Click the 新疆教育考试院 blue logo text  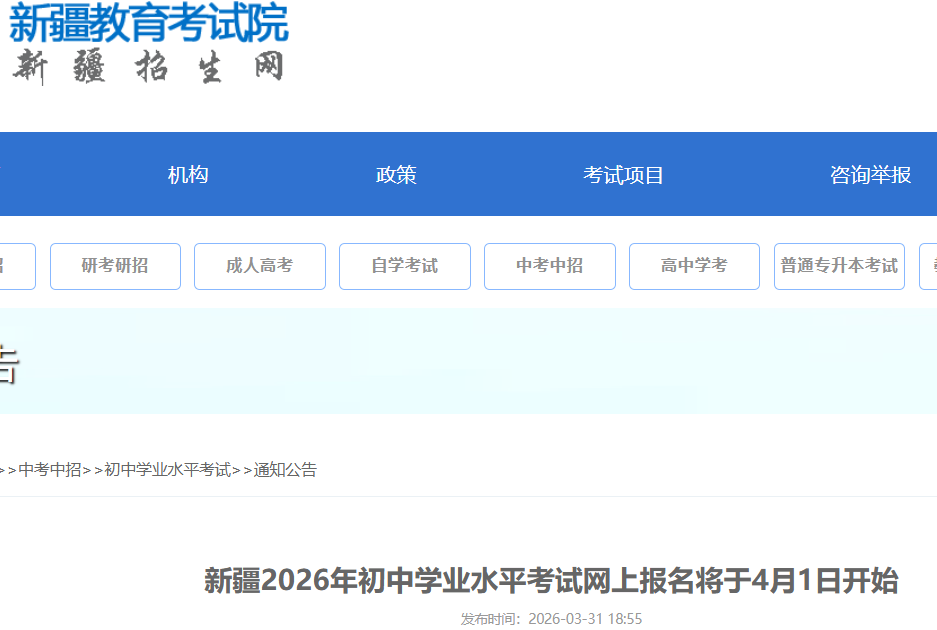point(148,22)
